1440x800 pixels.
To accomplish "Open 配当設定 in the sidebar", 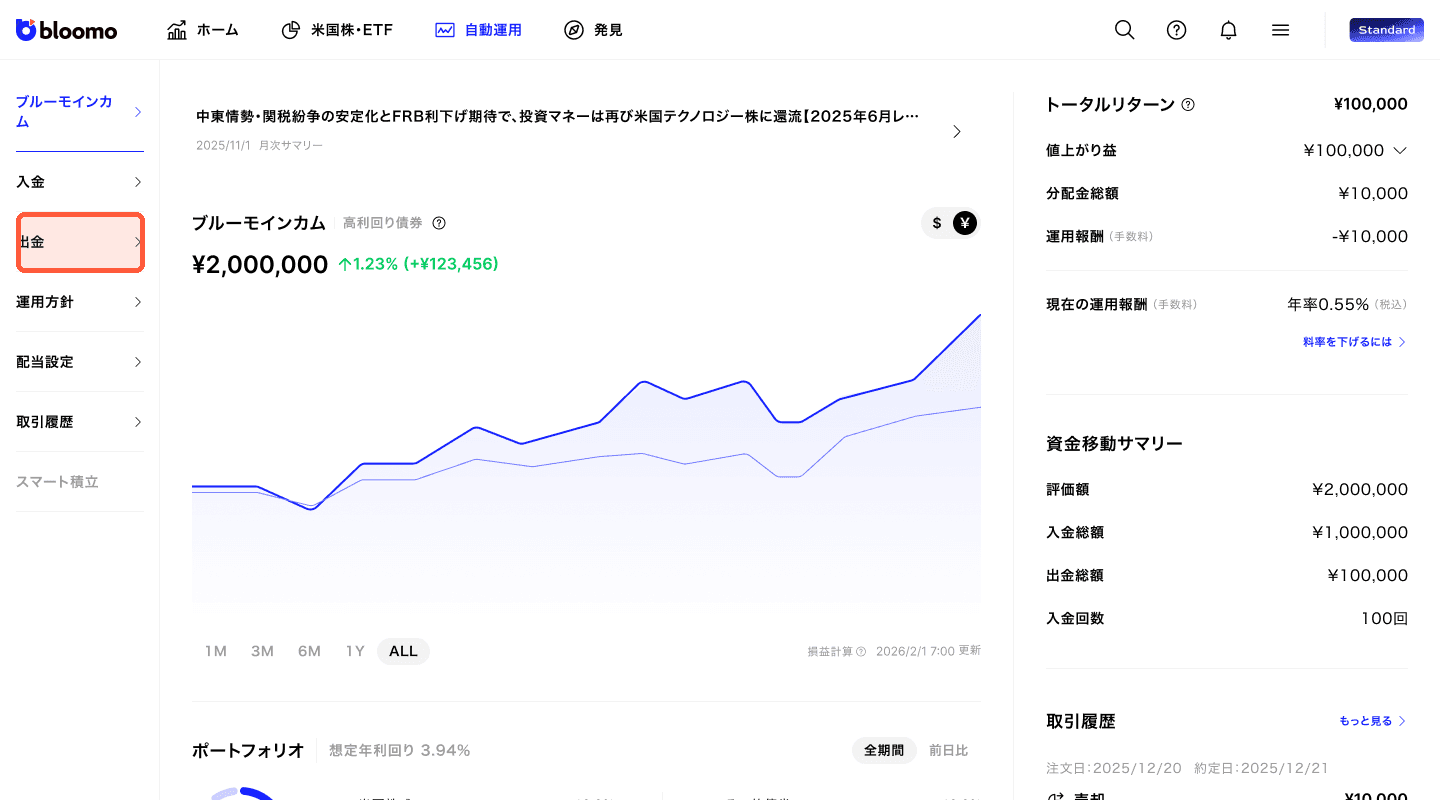I will 80,362.
